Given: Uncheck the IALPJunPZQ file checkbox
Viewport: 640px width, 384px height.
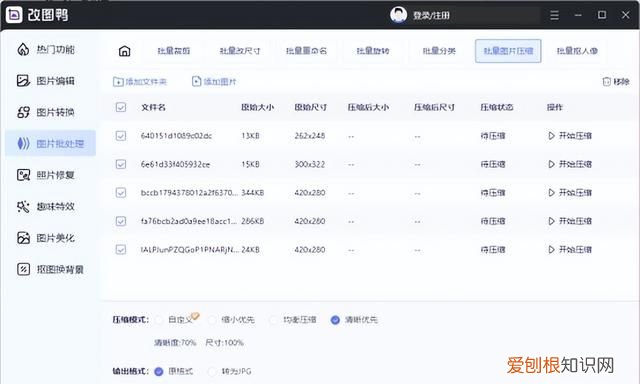Looking at the screenshot, I should click(121, 249).
